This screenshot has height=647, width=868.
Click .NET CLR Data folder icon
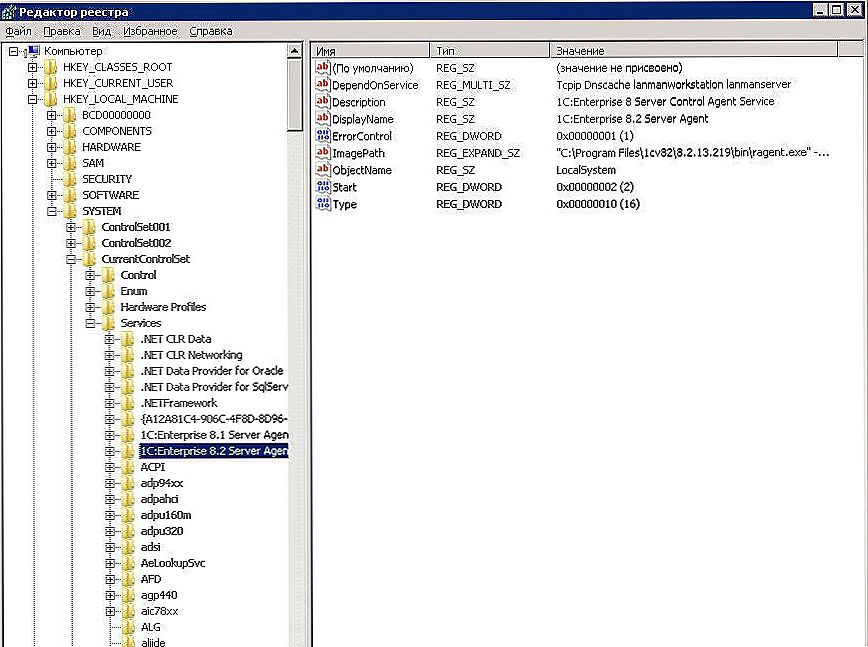(x=128, y=340)
